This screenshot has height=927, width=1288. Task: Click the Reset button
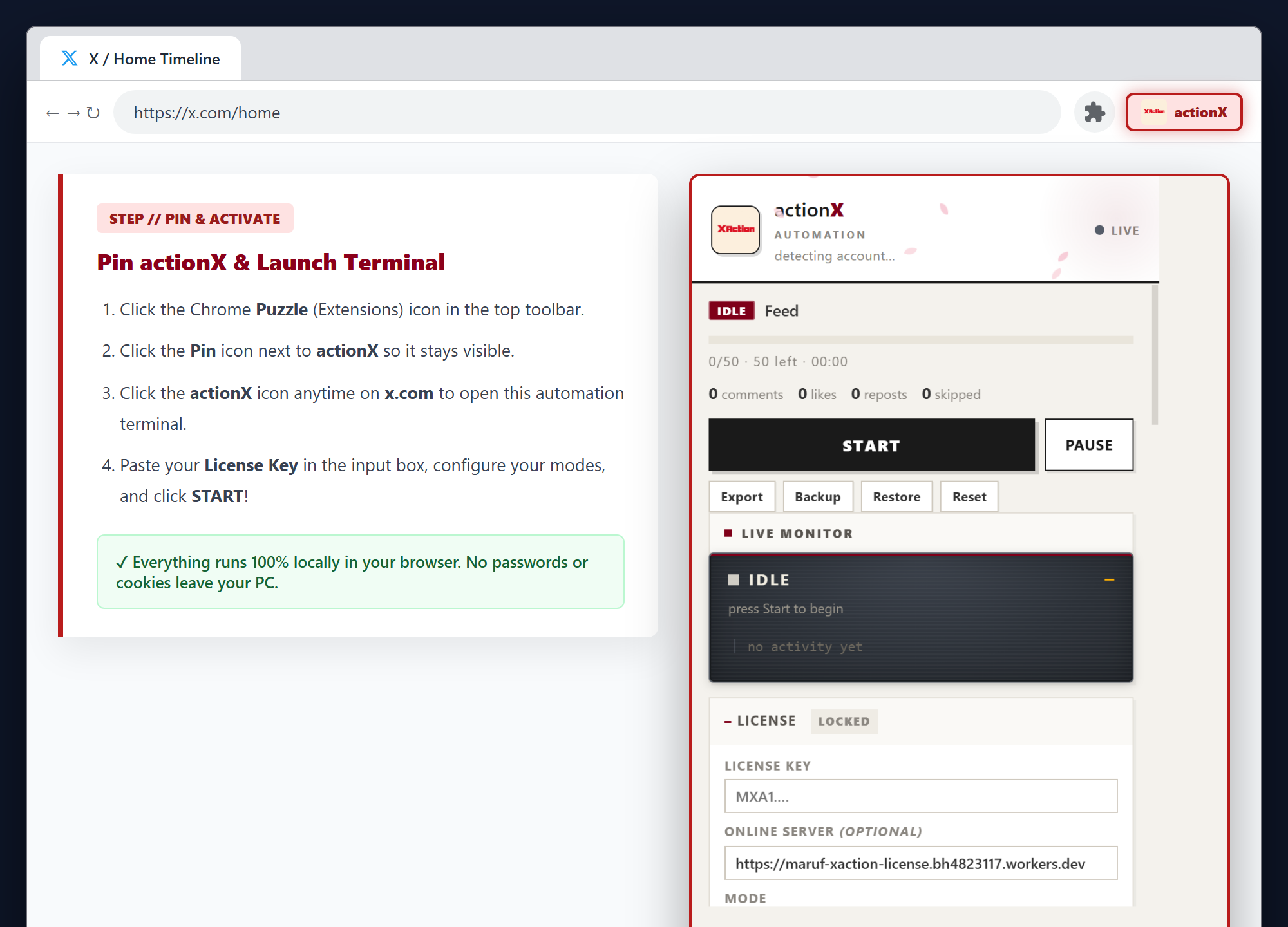click(x=969, y=497)
